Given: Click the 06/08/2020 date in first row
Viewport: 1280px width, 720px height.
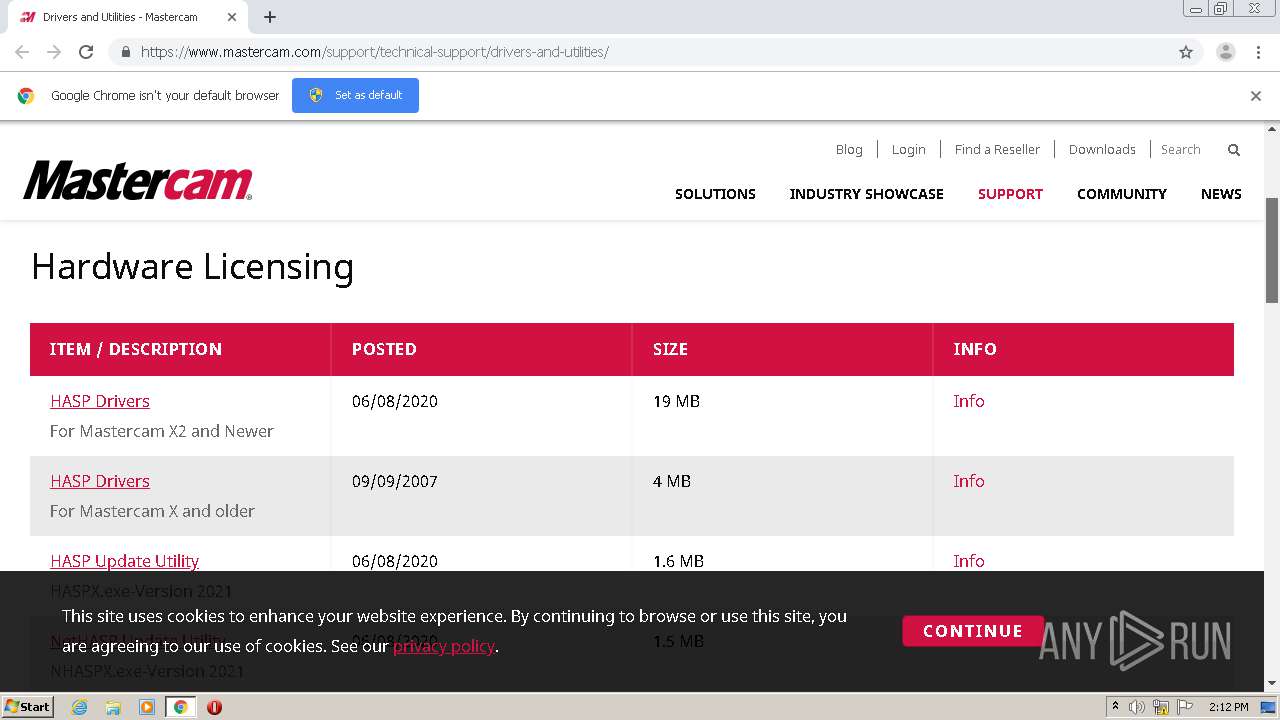Looking at the screenshot, I should click(x=395, y=401).
